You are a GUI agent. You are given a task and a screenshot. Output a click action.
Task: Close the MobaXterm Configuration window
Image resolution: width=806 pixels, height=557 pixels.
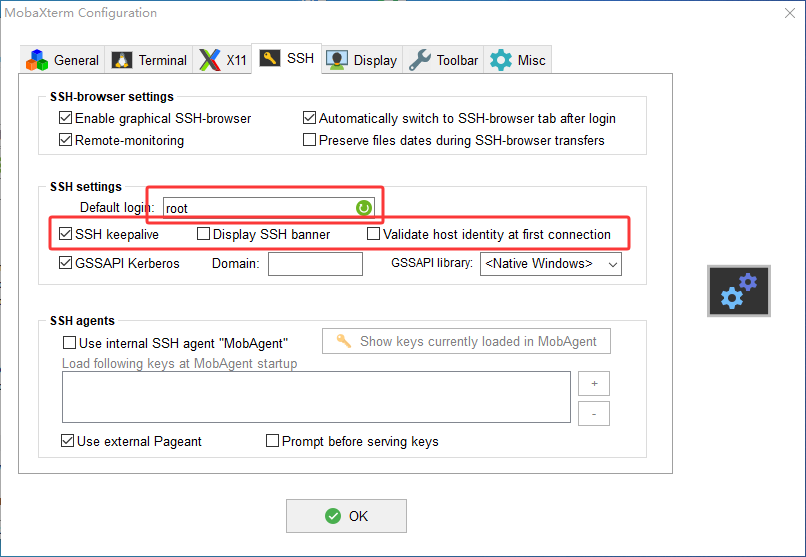pos(790,13)
